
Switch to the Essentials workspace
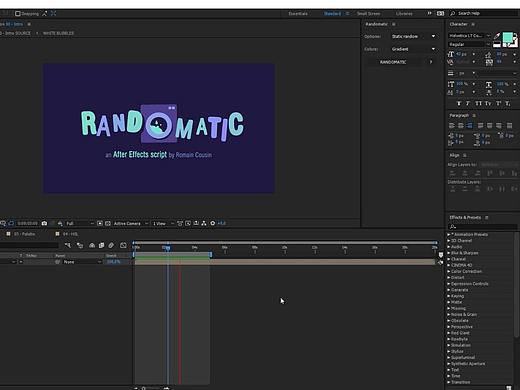click(298, 14)
